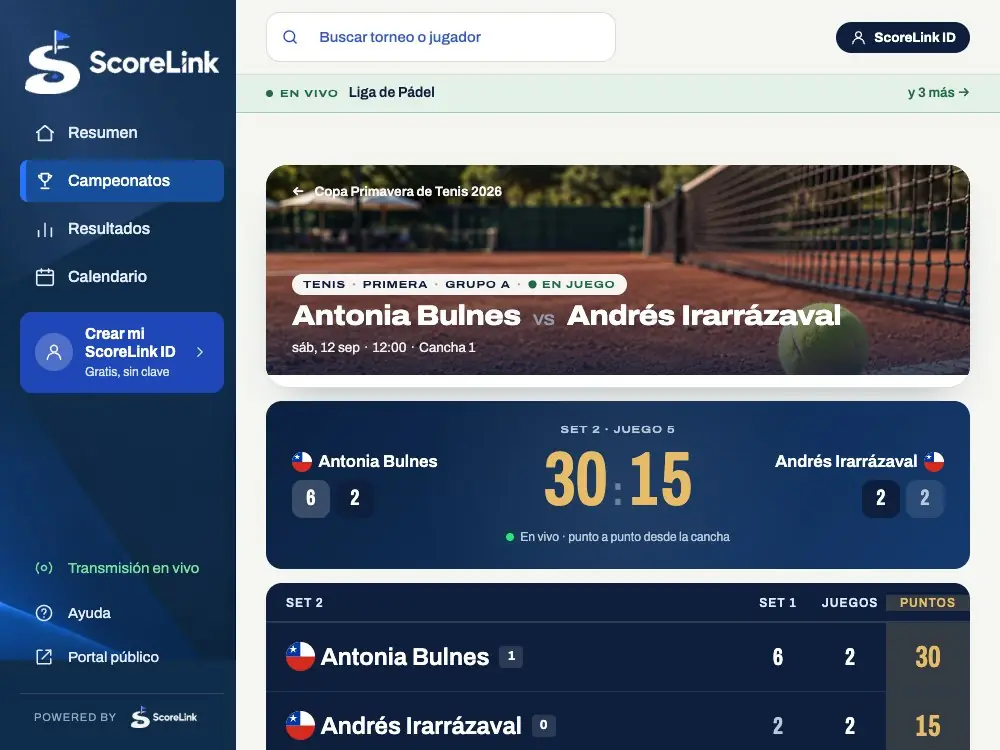The height and width of the screenshot is (750, 1000).
Task: Open Calendario calendar icon
Action: coord(45,277)
